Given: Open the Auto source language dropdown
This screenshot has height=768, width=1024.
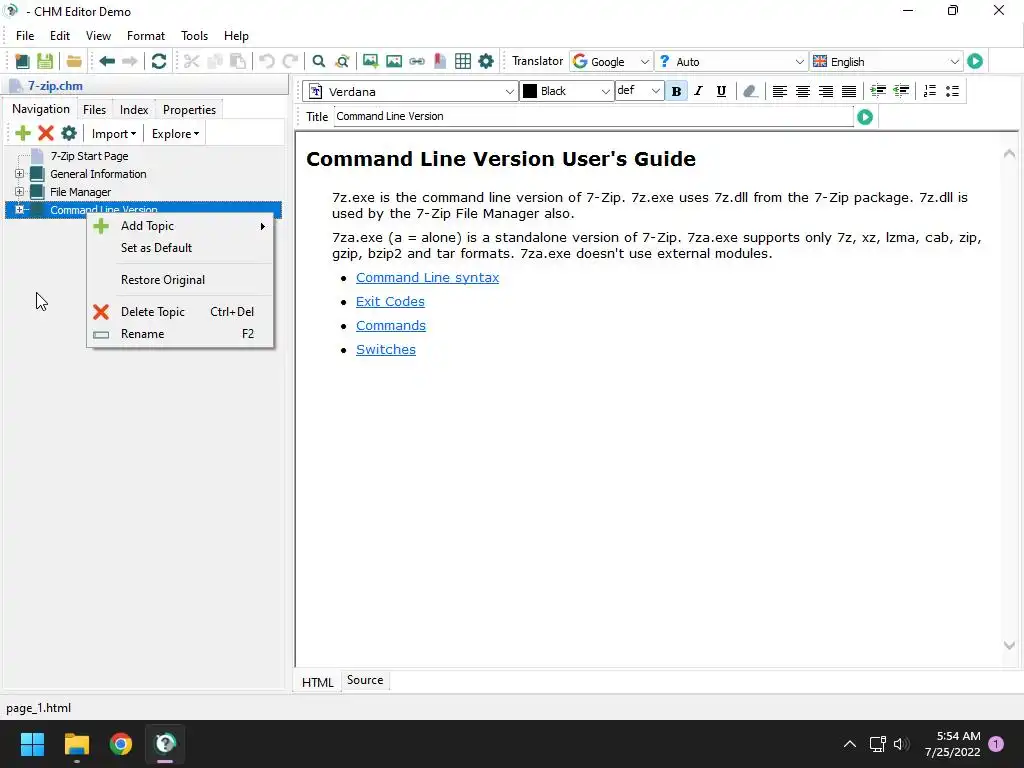Looking at the screenshot, I should (x=731, y=61).
